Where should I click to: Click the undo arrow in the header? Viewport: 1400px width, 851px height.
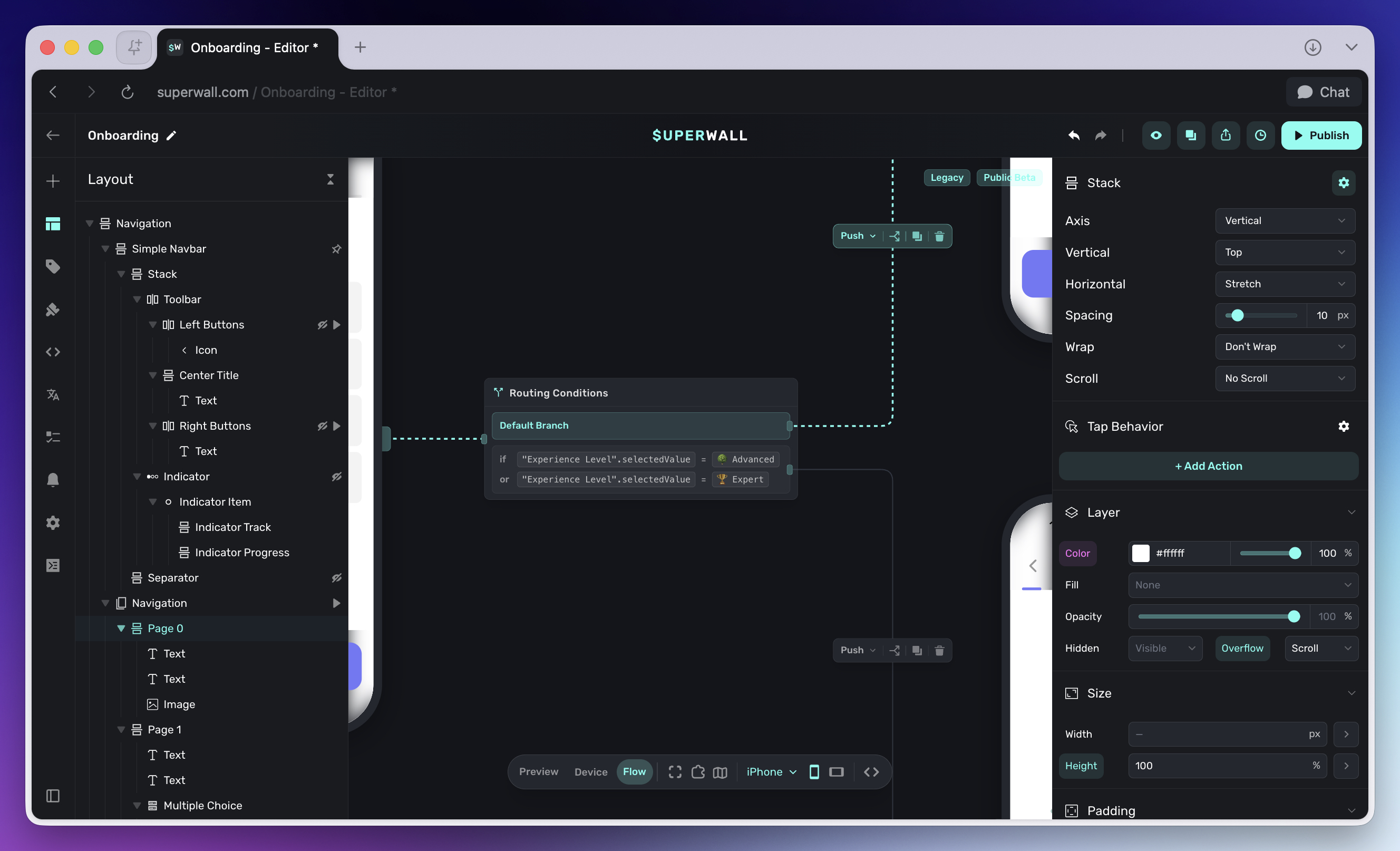tap(1073, 136)
